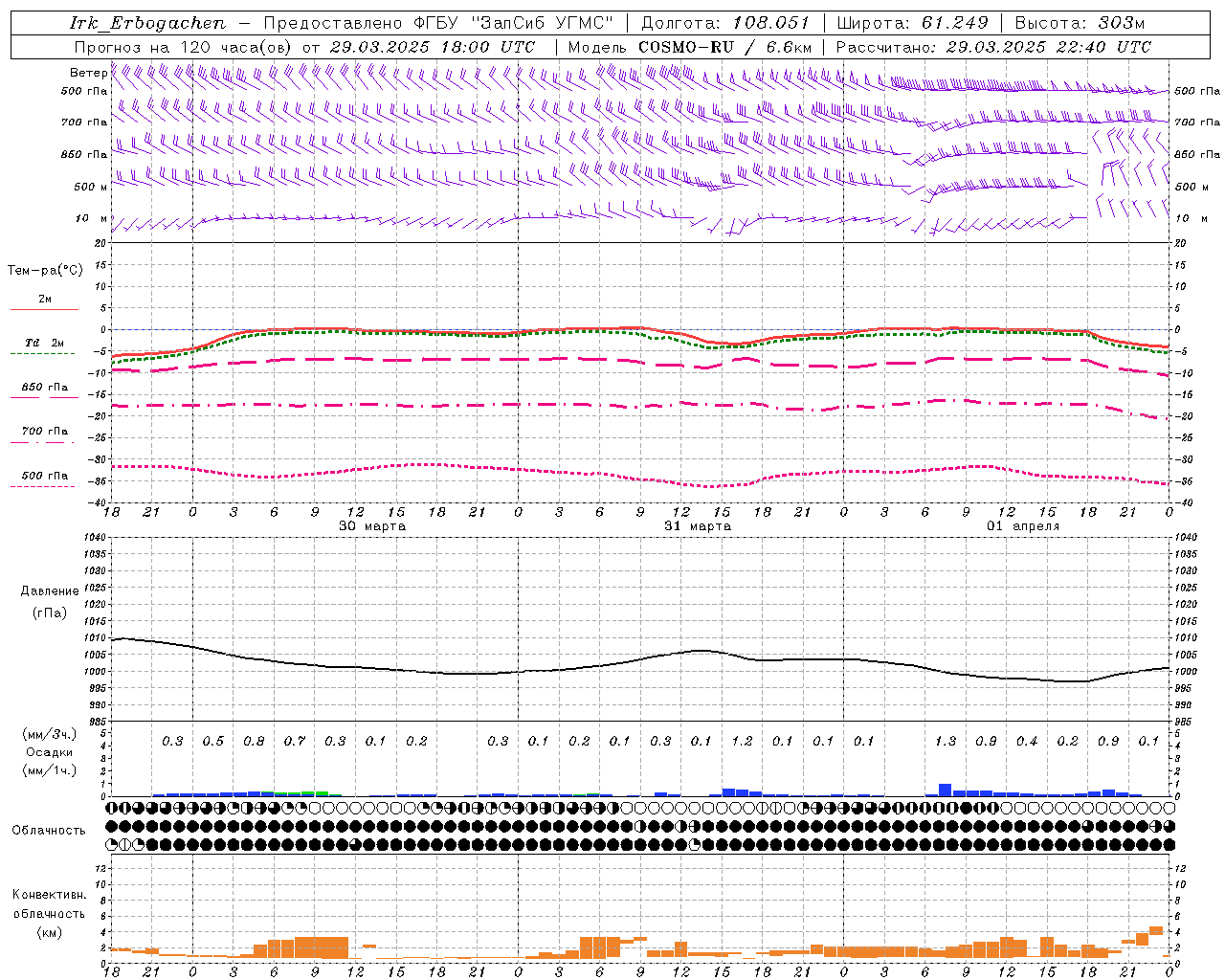Click the 1.2 precipitation value
This screenshot has height=980, width=1225.
(x=742, y=741)
